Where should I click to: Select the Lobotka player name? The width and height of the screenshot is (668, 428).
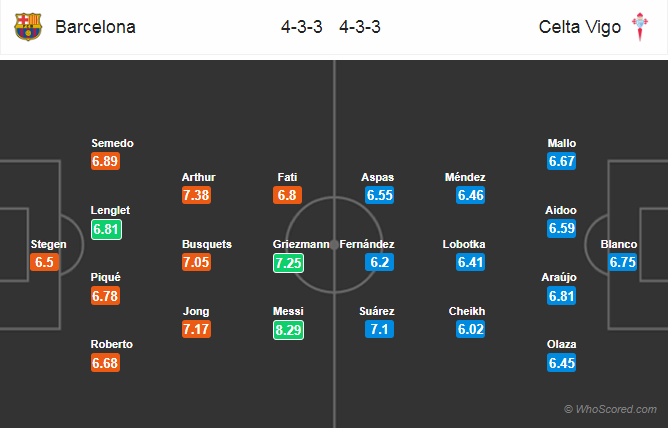pyautogui.click(x=464, y=244)
